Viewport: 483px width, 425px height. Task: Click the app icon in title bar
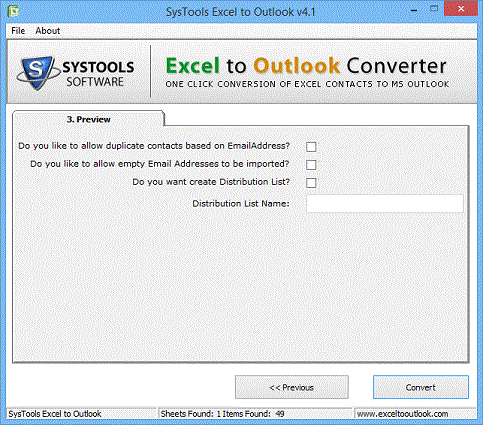pyautogui.click(x=13, y=11)
